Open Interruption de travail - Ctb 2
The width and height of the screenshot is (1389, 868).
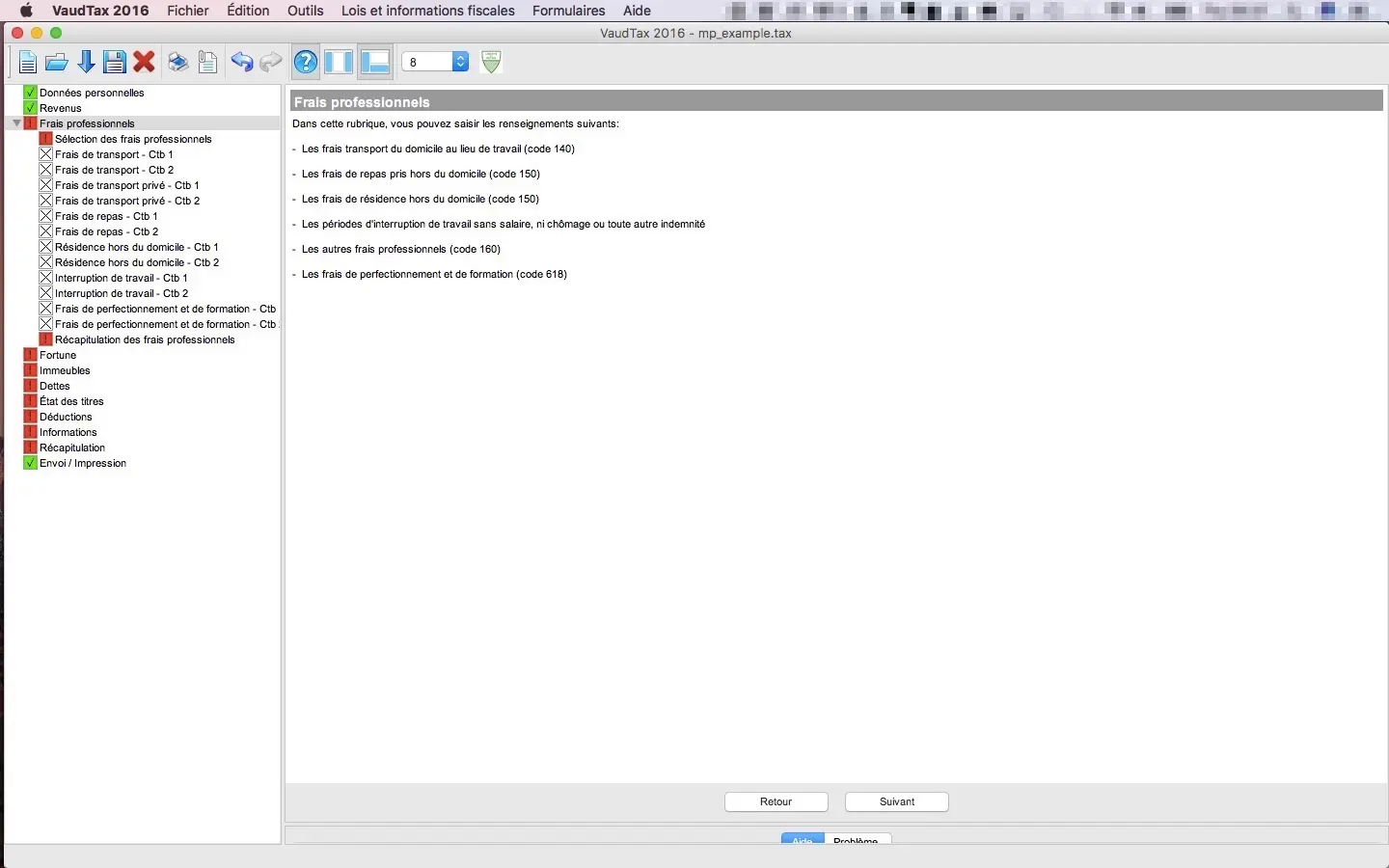pyautogui.click(x=122, y=293)
